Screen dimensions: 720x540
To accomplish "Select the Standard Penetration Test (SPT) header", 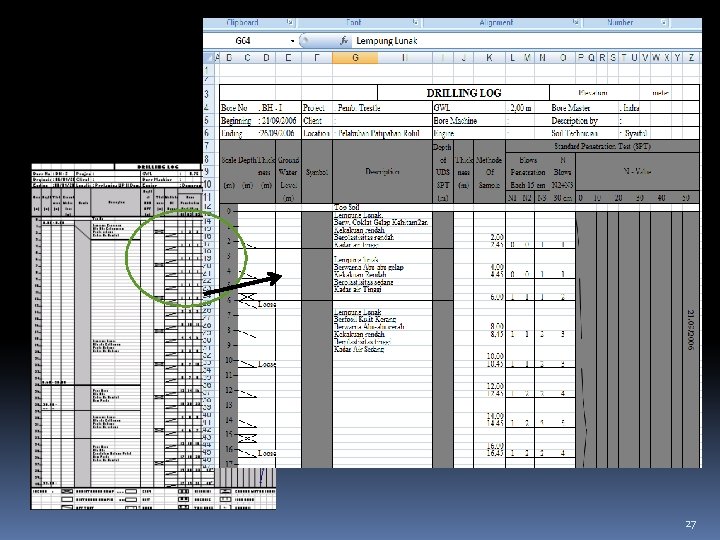I will tap(602, 146).
